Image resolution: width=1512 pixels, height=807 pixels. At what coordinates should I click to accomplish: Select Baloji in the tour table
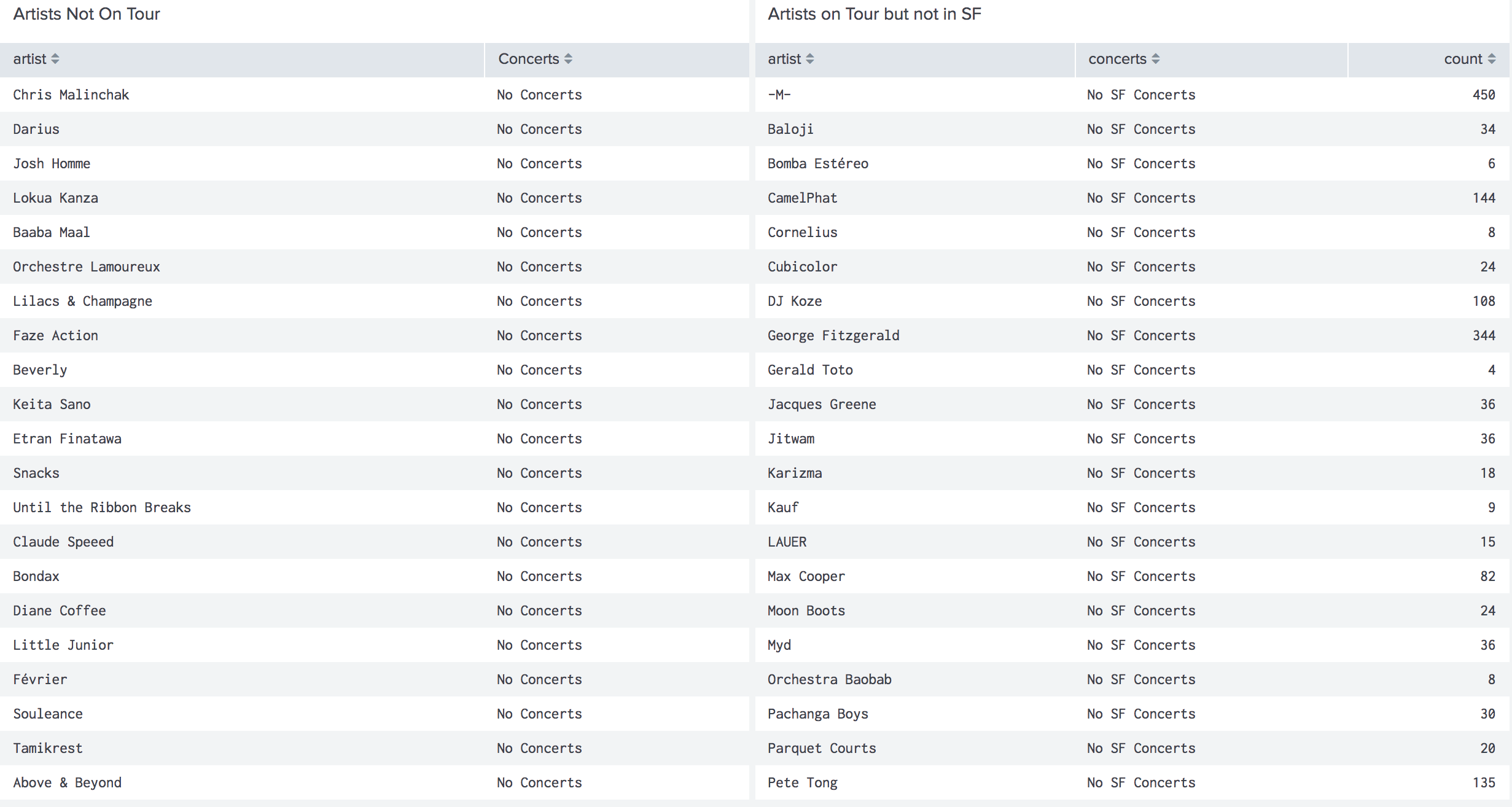pyautogui.click(x=790, y=129)
